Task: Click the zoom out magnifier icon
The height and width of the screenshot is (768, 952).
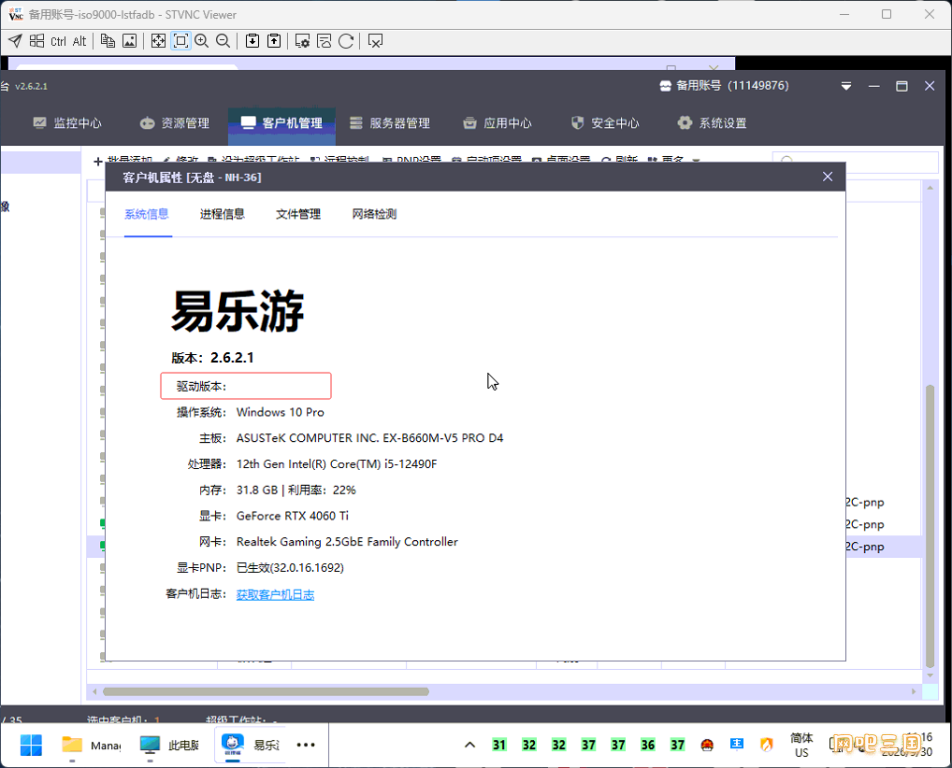Action: pyautogui.click(x=223, y=41)
